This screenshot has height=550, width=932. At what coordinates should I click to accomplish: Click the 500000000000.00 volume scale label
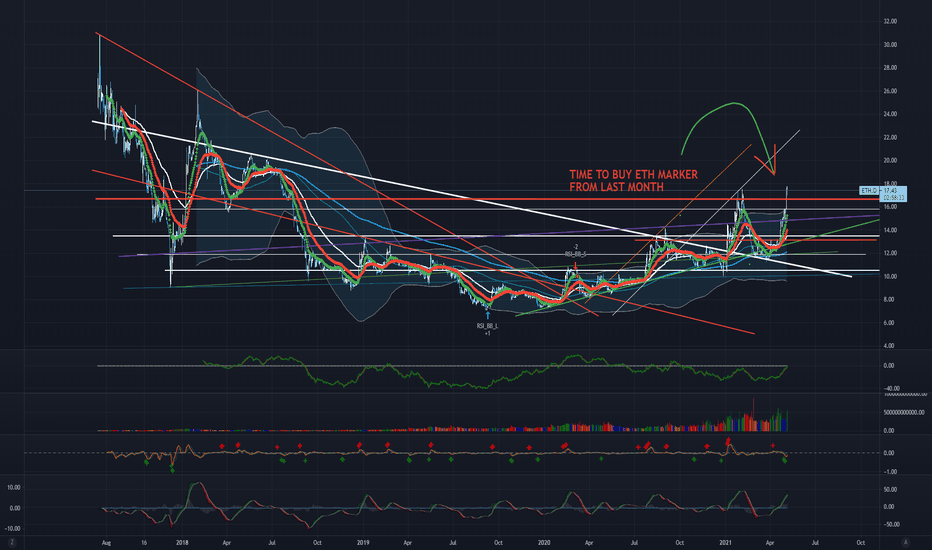click(904, 412)
